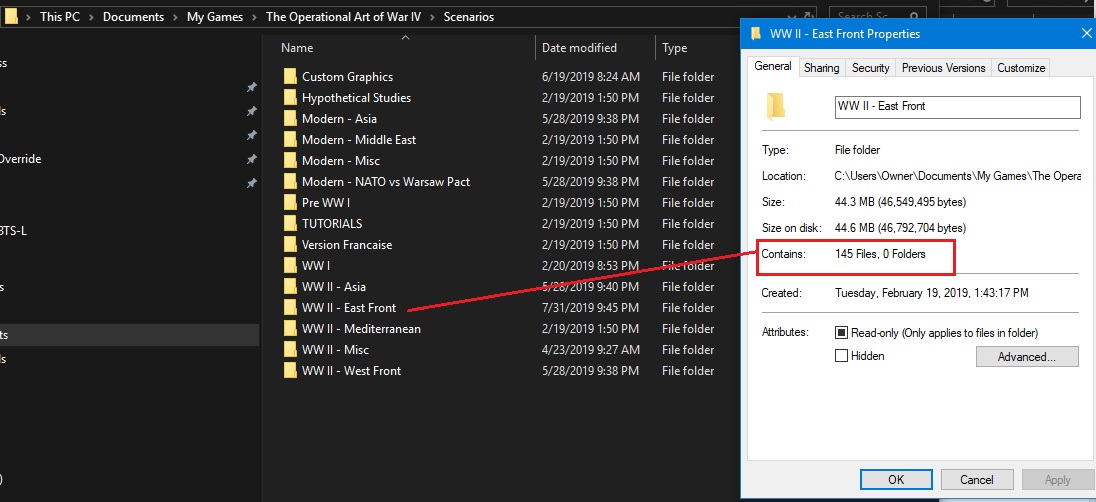Click the Custom Graphics folder icon

(x=290, y=77)
